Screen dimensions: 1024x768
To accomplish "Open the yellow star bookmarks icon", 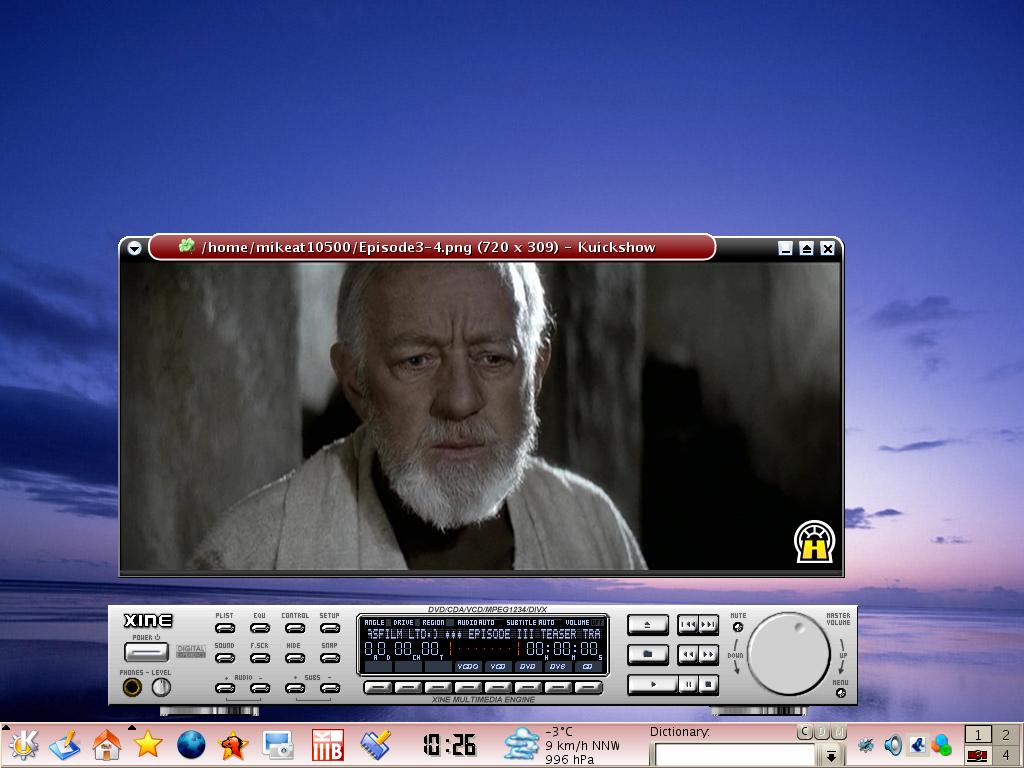I will click(148, 744).
